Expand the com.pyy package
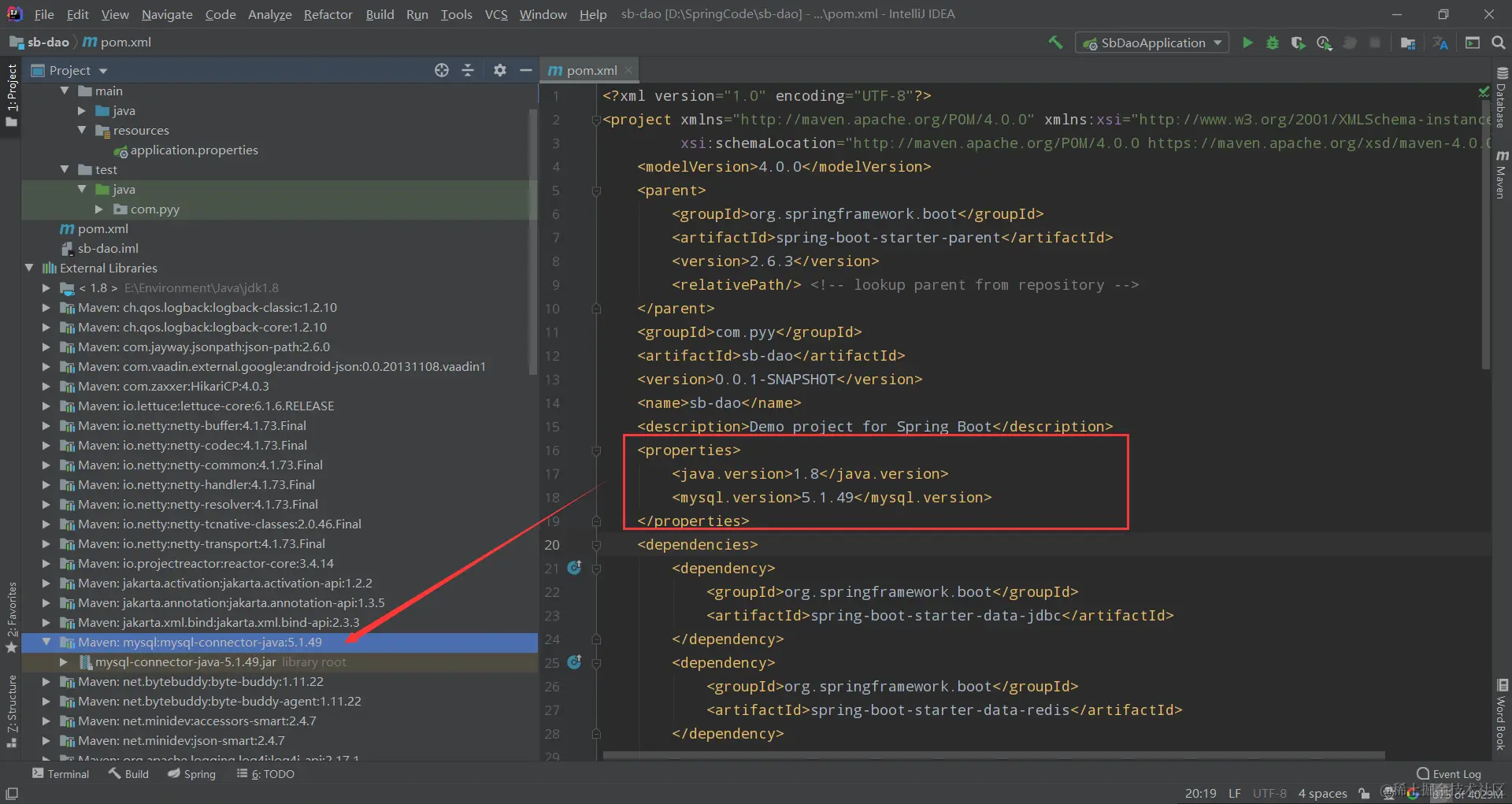This screenshot has height=804, width=1512. (x=99, y=209)
